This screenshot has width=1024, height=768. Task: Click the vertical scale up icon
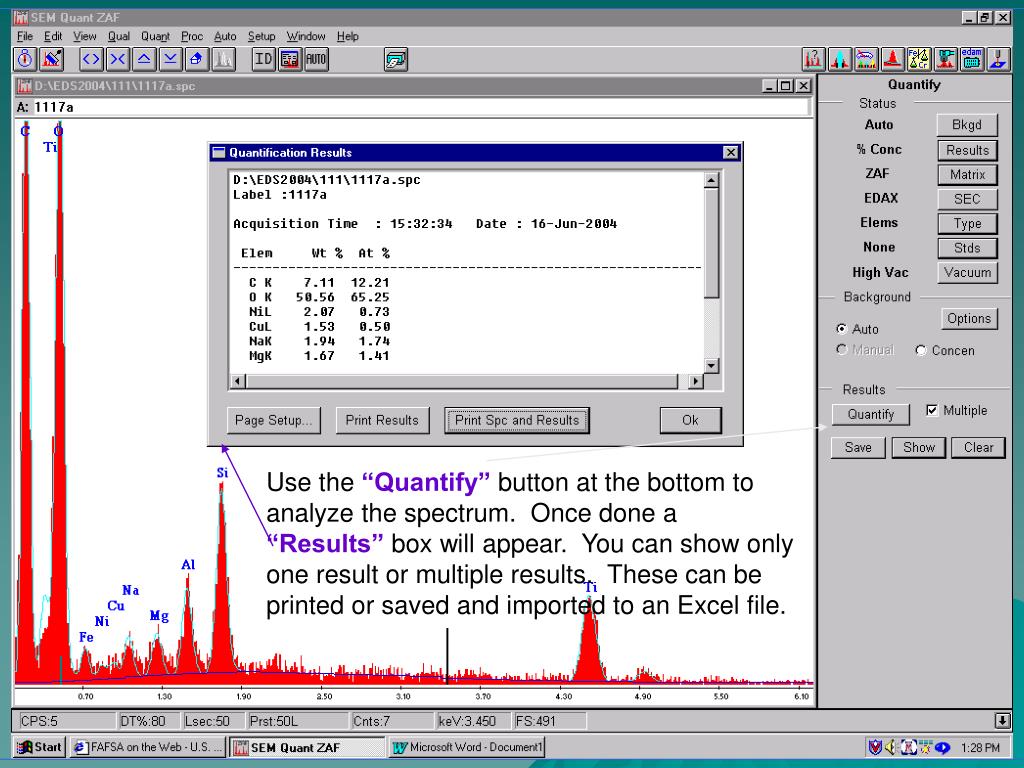point(144,59)
